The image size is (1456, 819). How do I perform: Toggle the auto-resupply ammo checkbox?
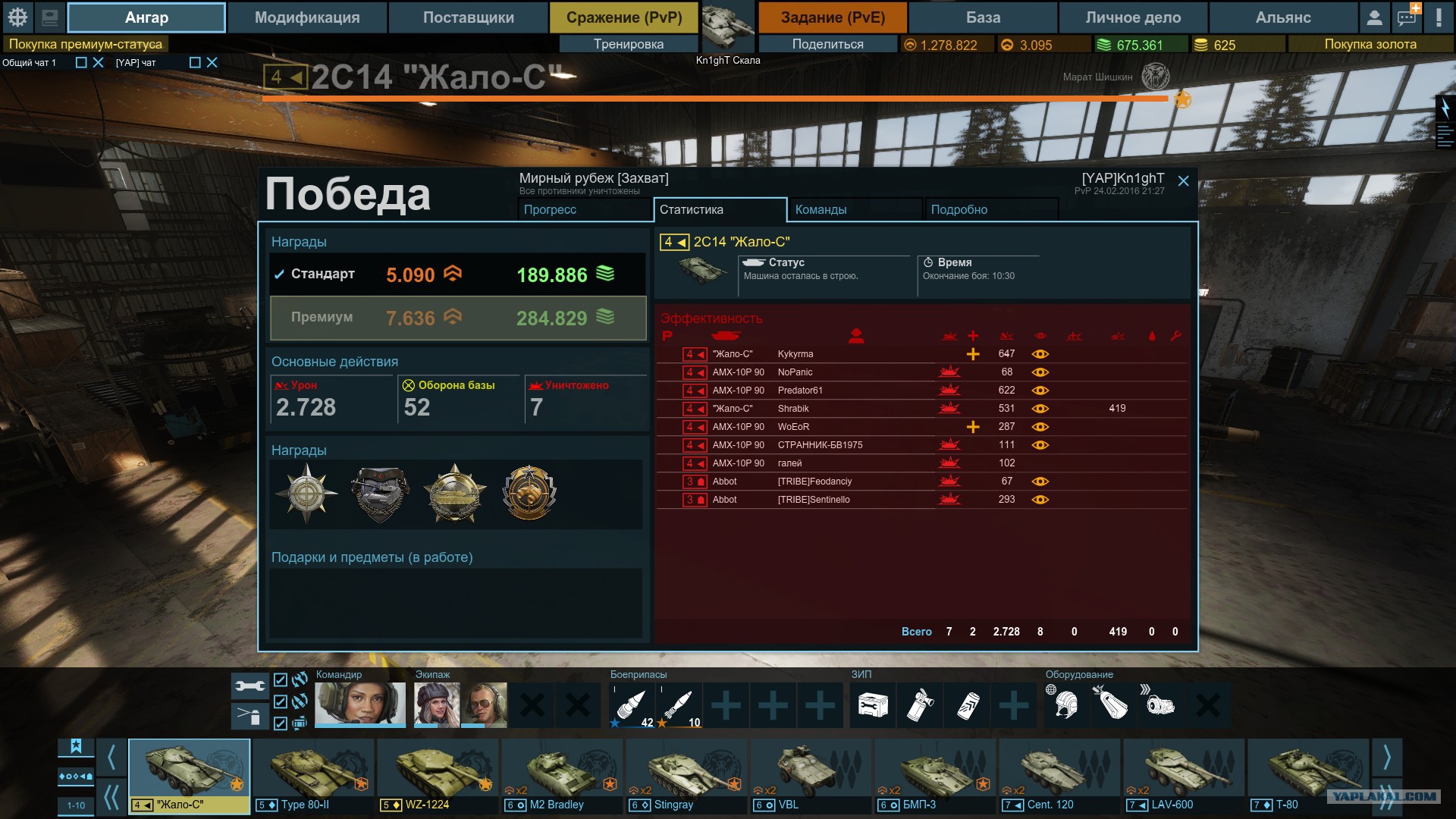click(x=281, y=701)
